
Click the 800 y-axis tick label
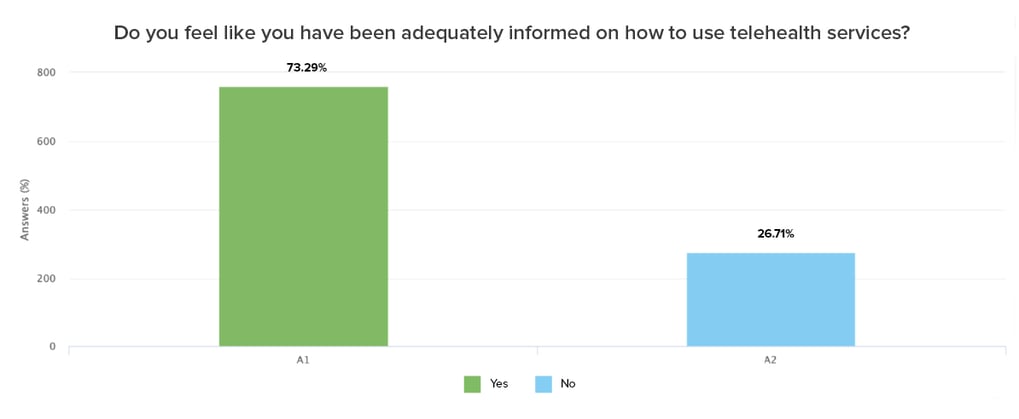pos(46,73)
